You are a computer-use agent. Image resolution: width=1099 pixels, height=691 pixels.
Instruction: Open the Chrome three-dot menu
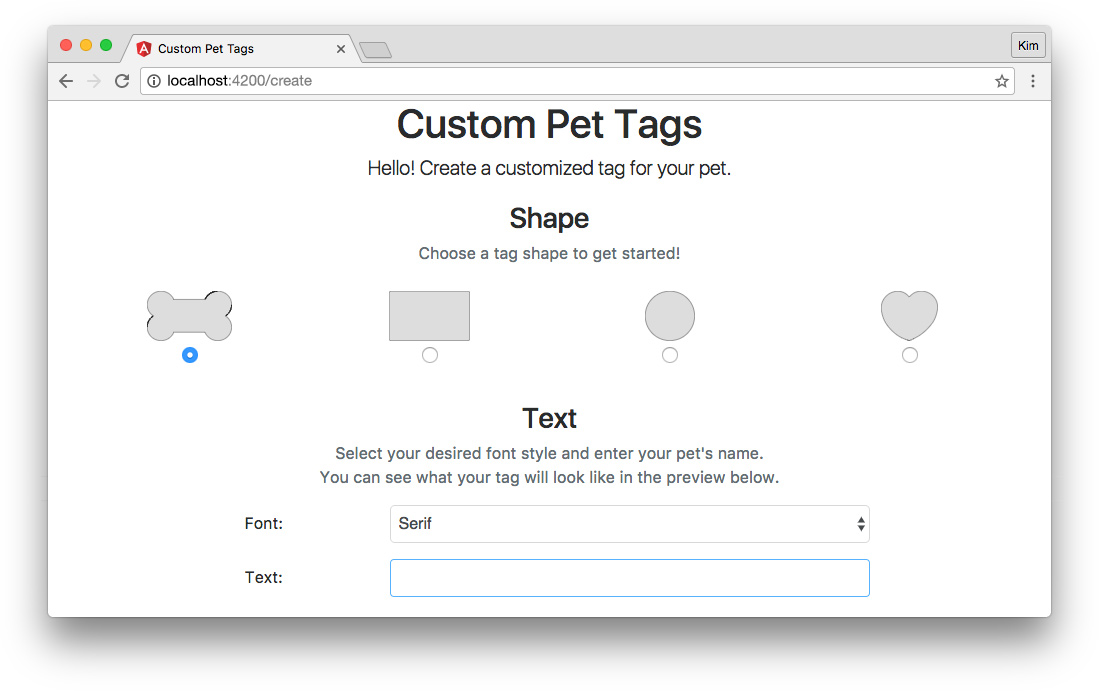pyautogui.click(x=1032, y=81)
